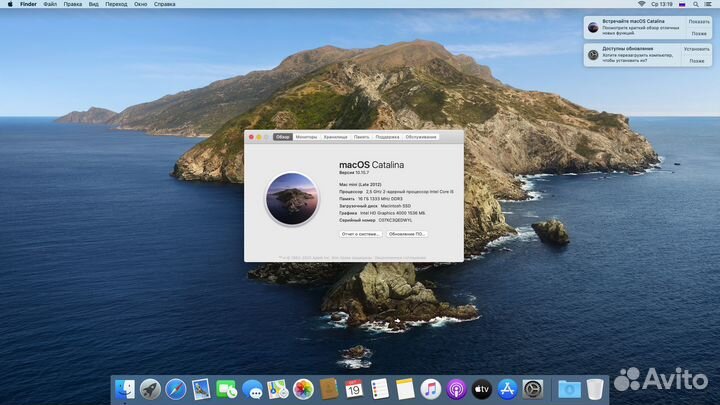
Task: Click Позже on Catalina notification
Action: [699, 34]
